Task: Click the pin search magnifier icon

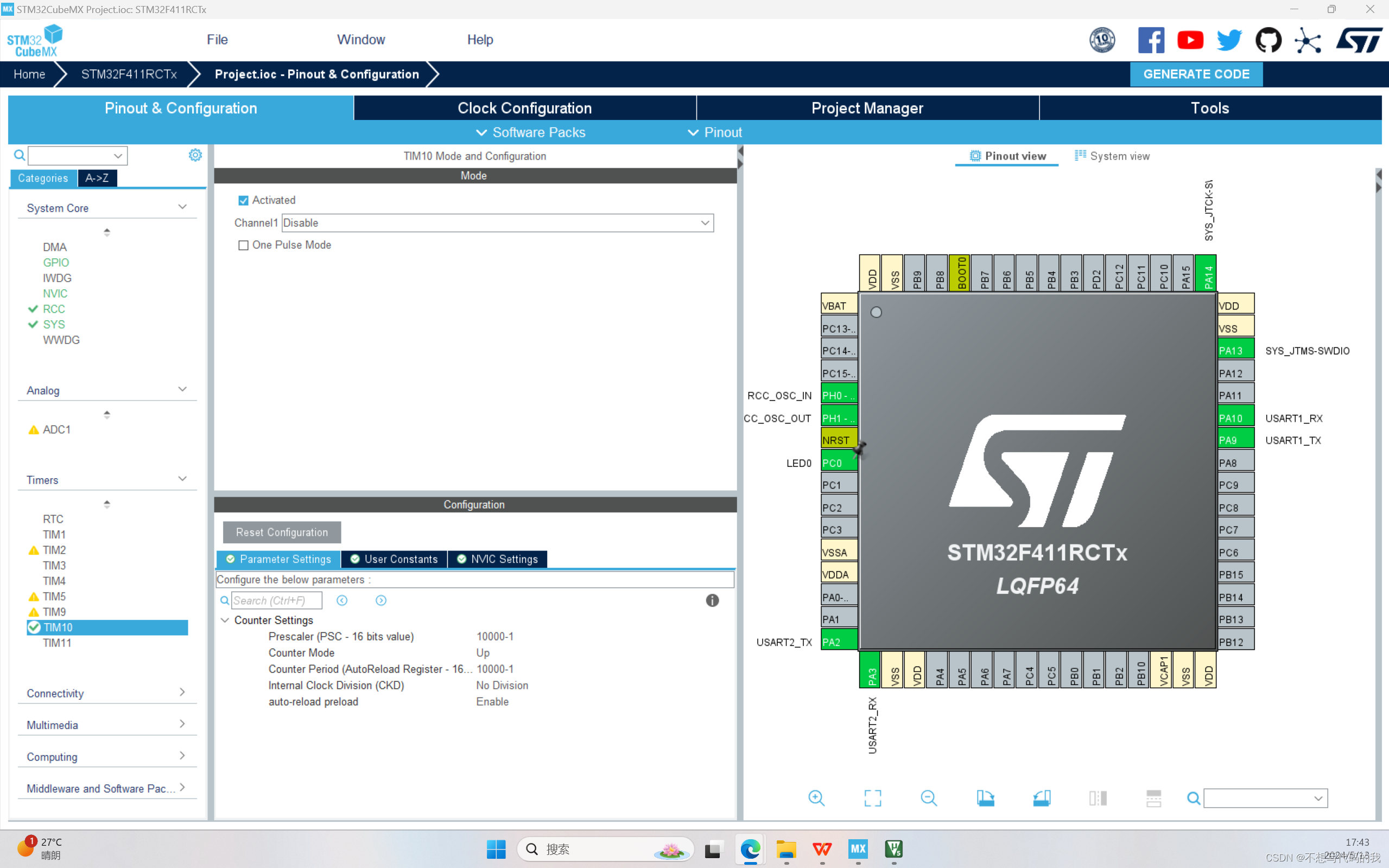Action: [x=1193, y=798]
